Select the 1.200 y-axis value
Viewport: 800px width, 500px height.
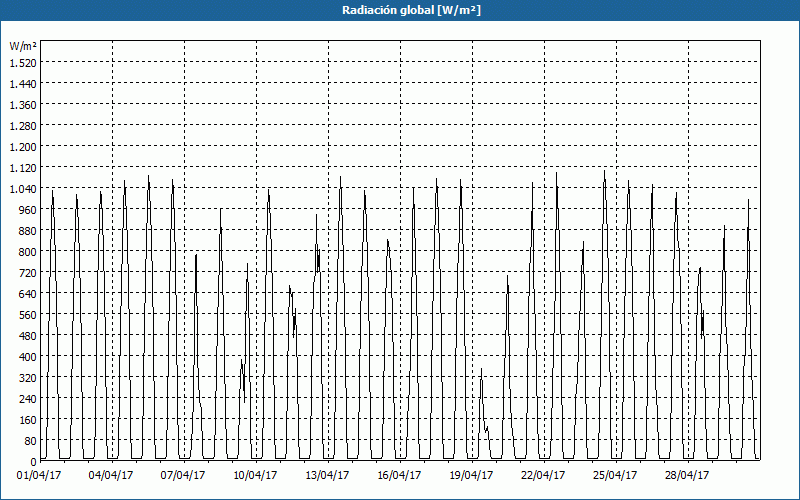(x=23, y=146)
